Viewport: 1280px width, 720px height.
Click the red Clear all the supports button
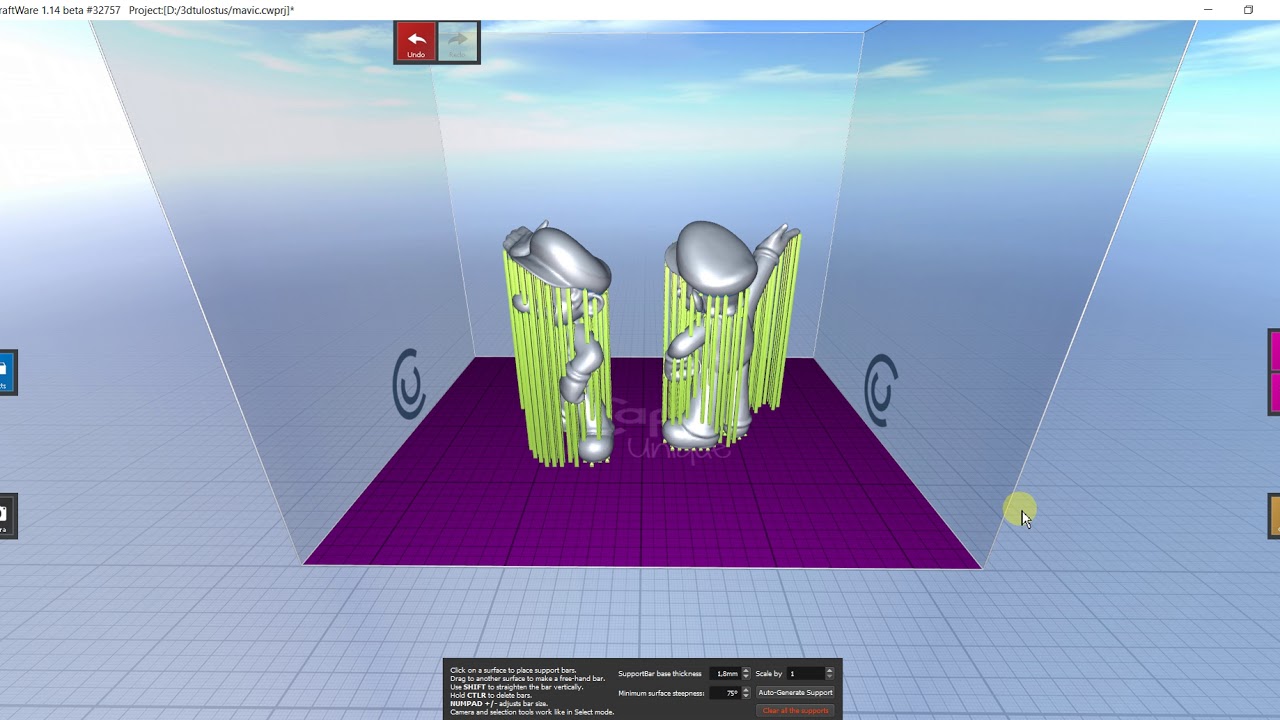(x=795, y=710)
